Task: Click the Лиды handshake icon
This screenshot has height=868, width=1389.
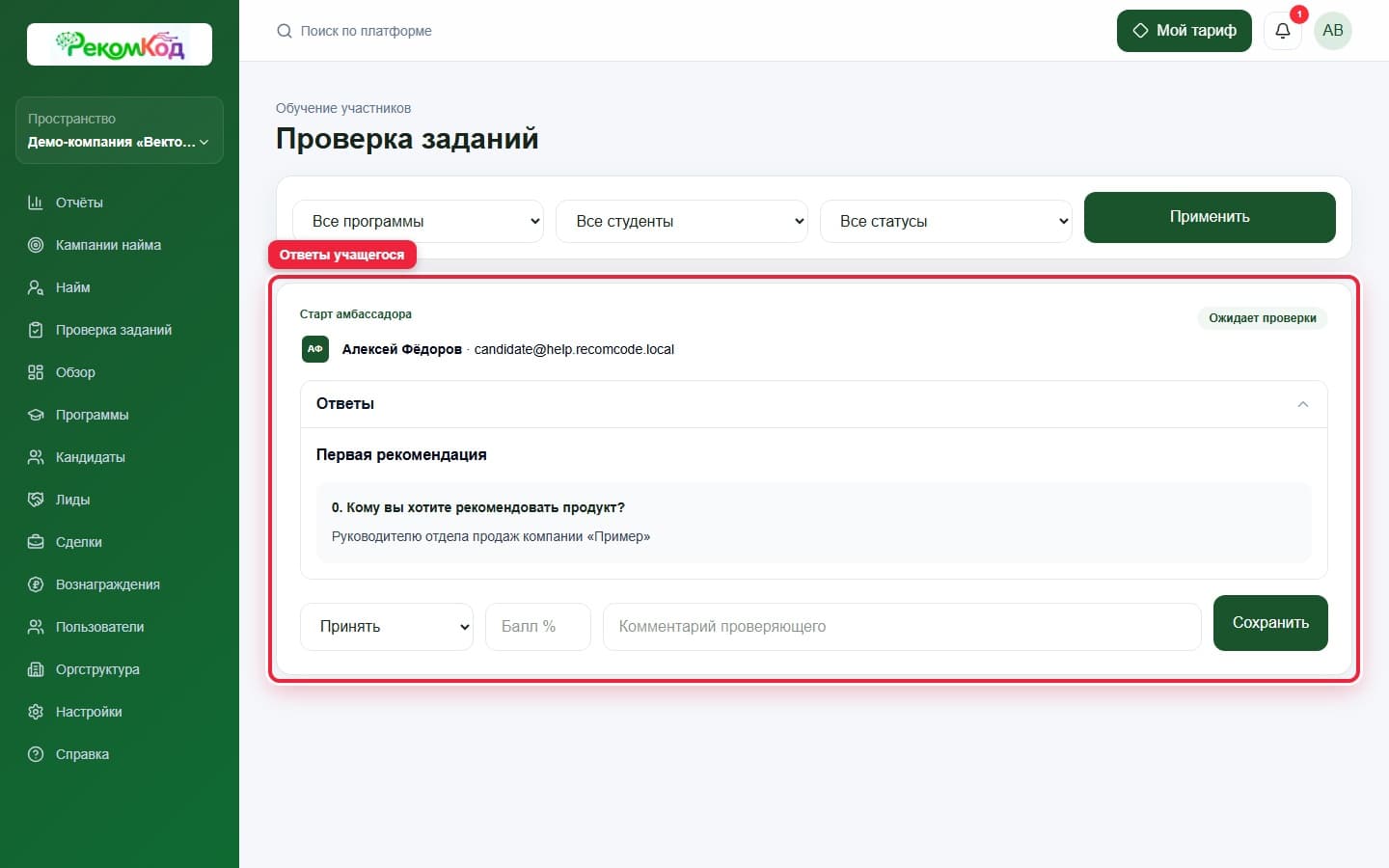Action: point(36,500)
